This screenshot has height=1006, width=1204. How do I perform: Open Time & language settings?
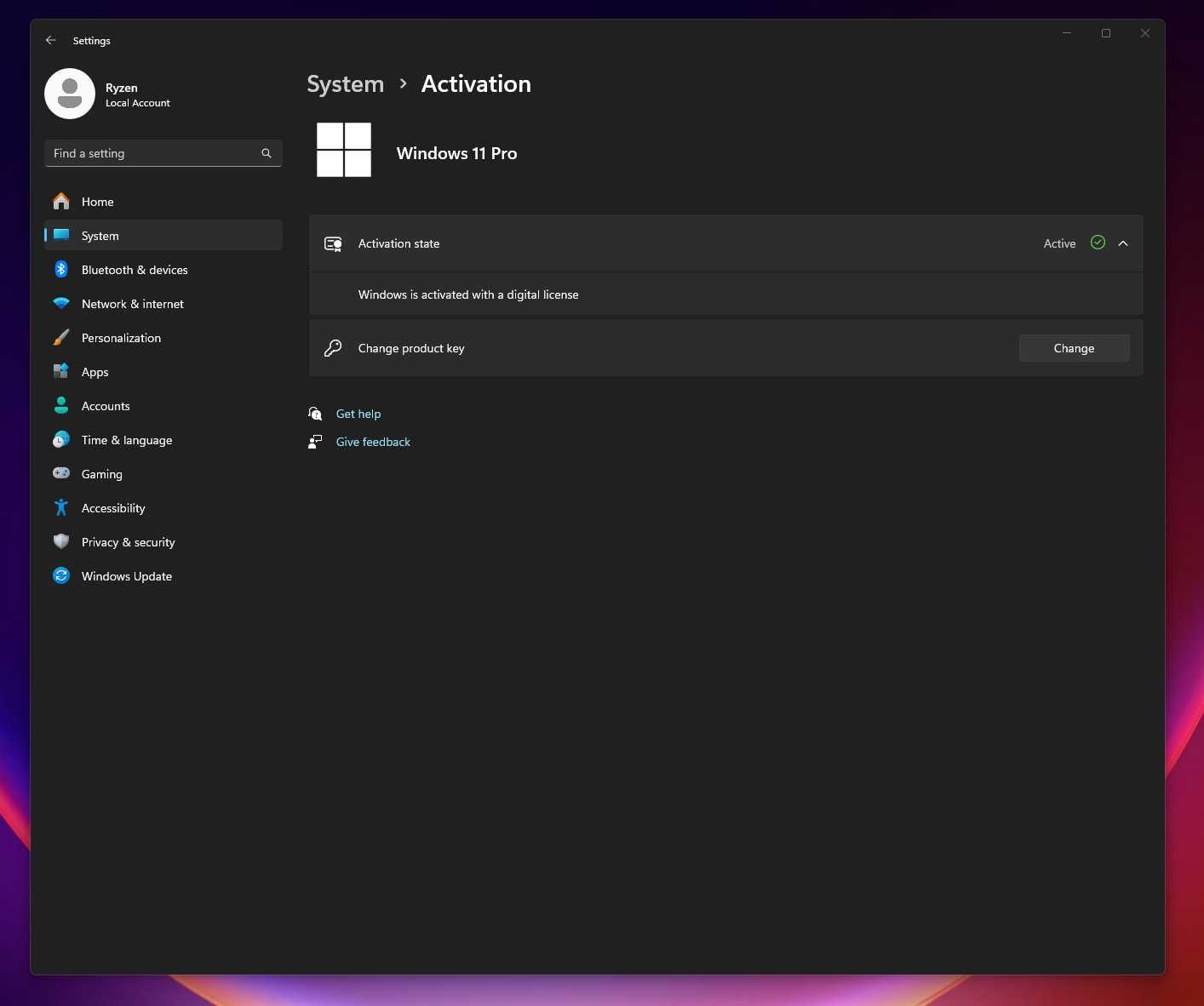163,440
